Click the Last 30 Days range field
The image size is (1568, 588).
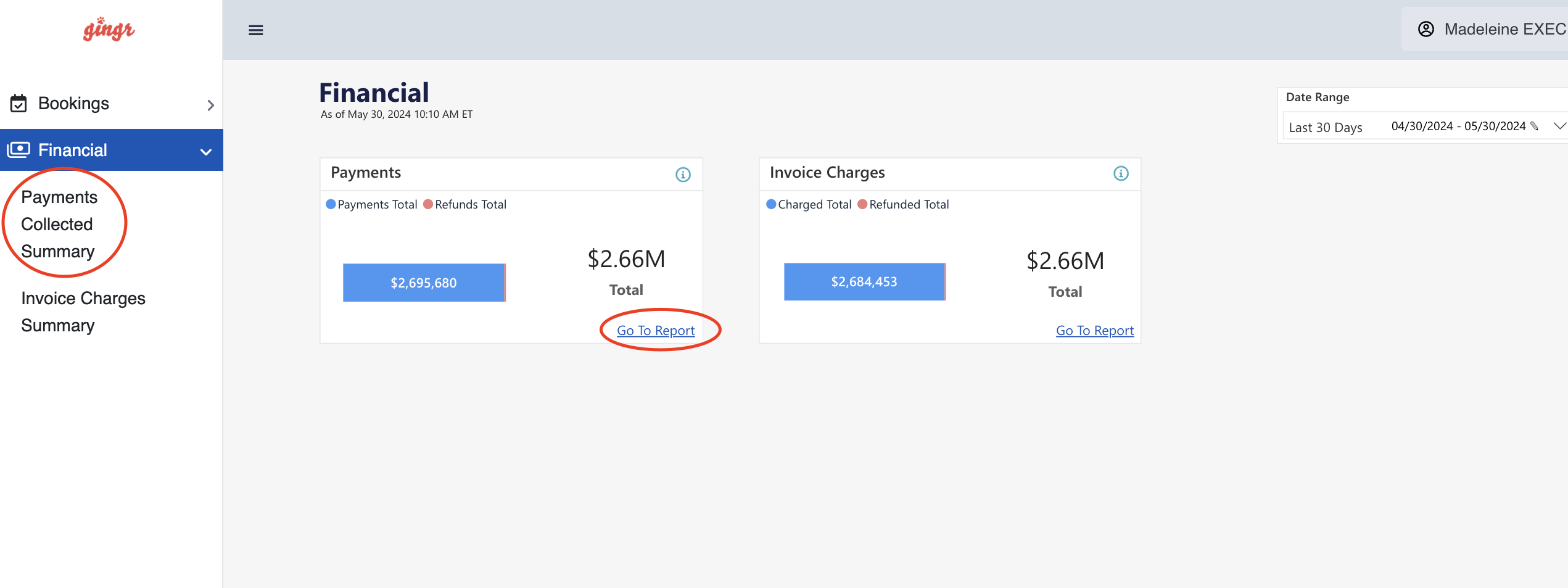1326,128
